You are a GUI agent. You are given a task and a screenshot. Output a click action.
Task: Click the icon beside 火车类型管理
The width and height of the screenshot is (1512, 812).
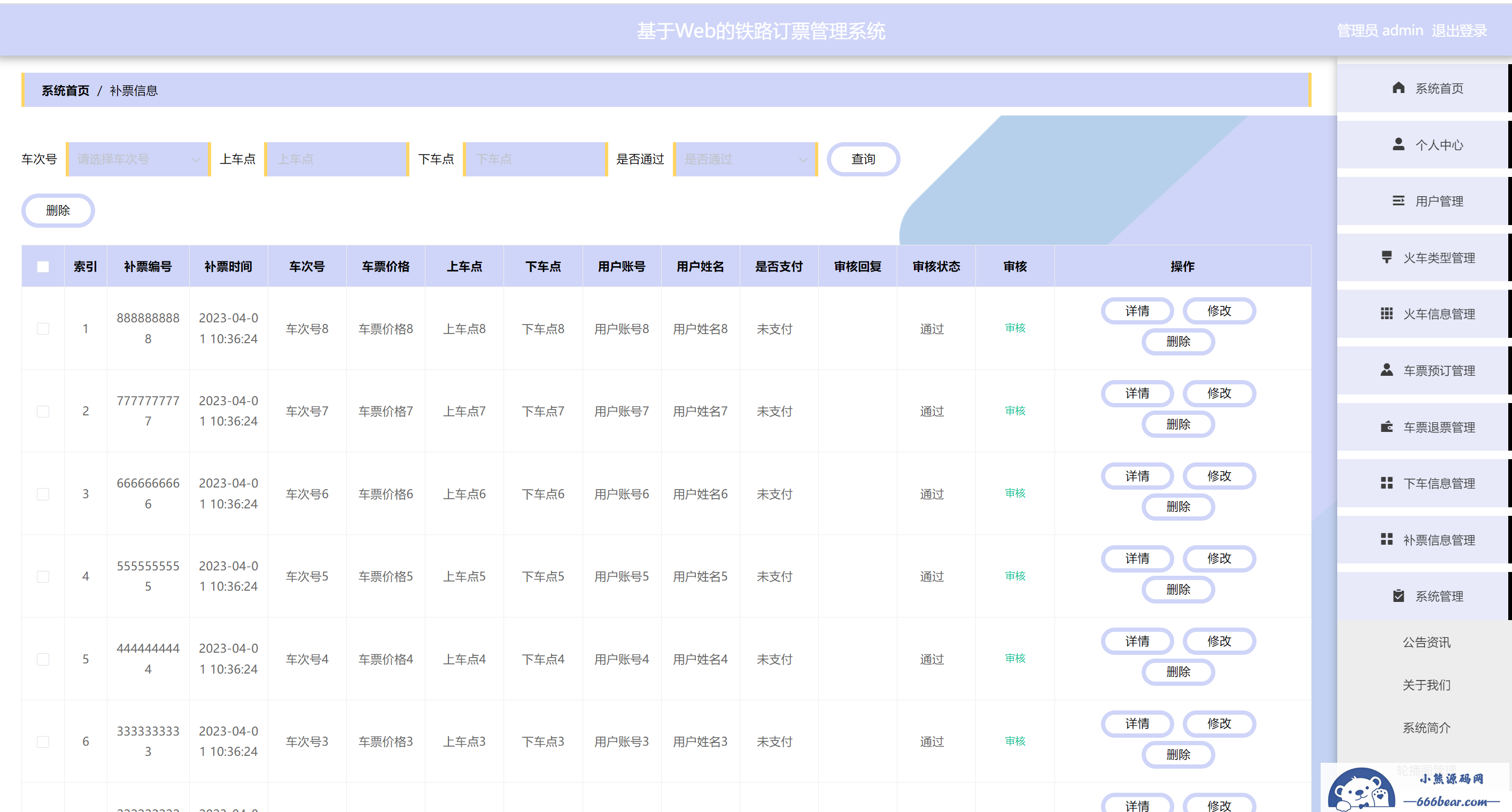[x=1386, y=257]
